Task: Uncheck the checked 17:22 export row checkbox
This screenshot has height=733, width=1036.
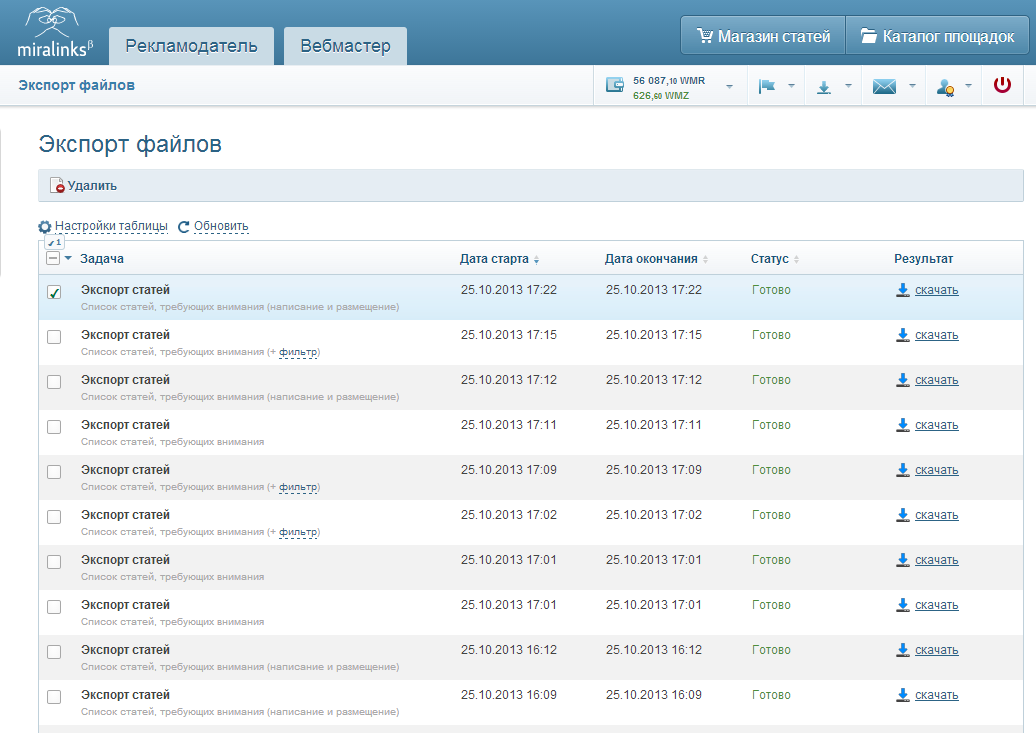Action: (54, 292)
